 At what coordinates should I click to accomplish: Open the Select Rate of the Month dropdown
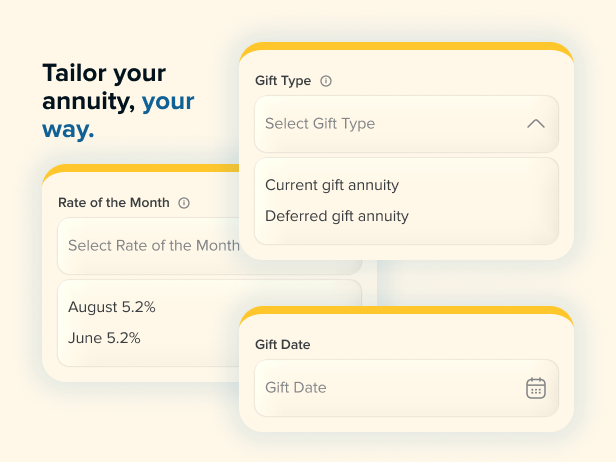pyautogui.click(x=150, y=246)
